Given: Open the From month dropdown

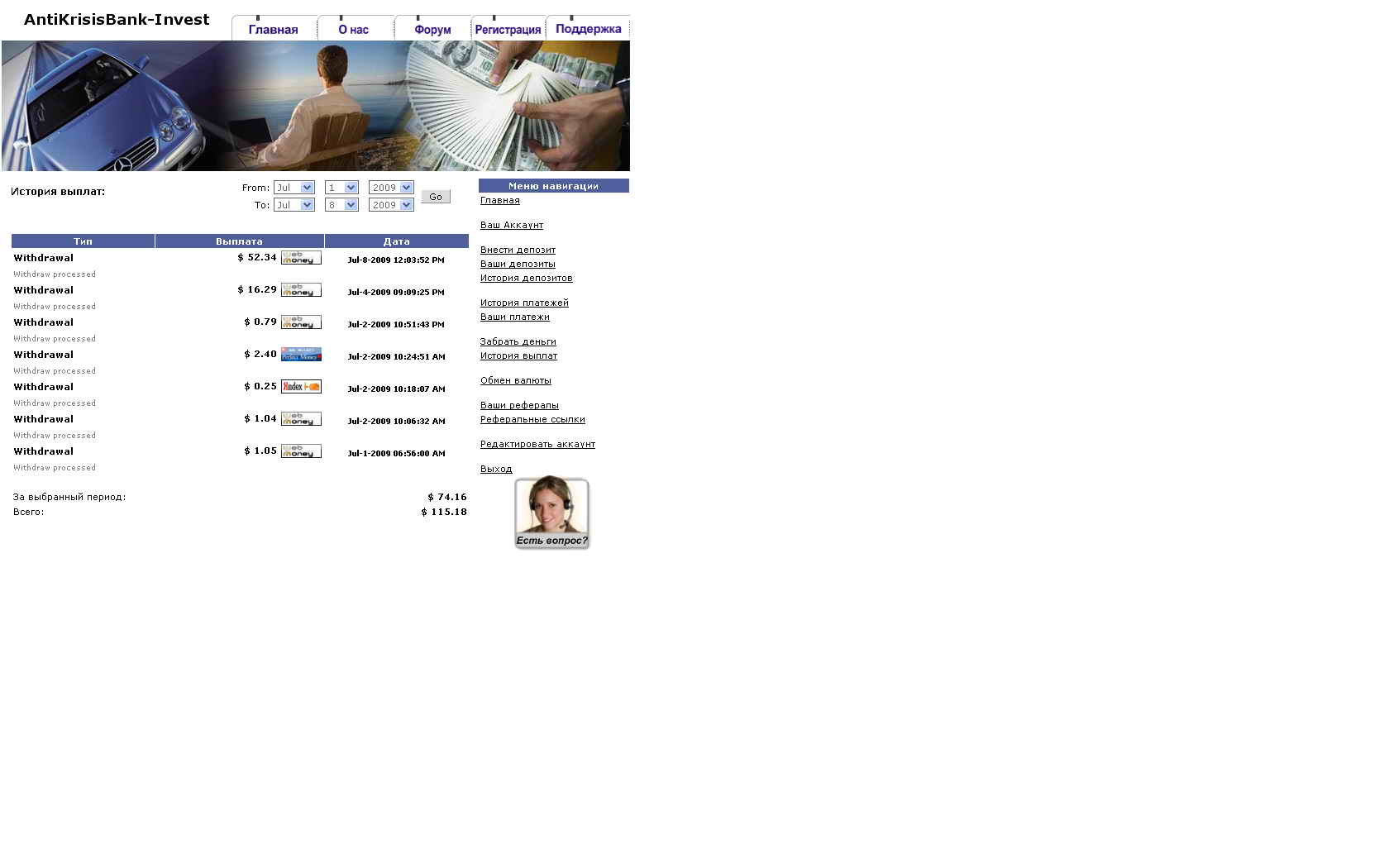Looking at the screenshot, I should (x=294, y=188).
